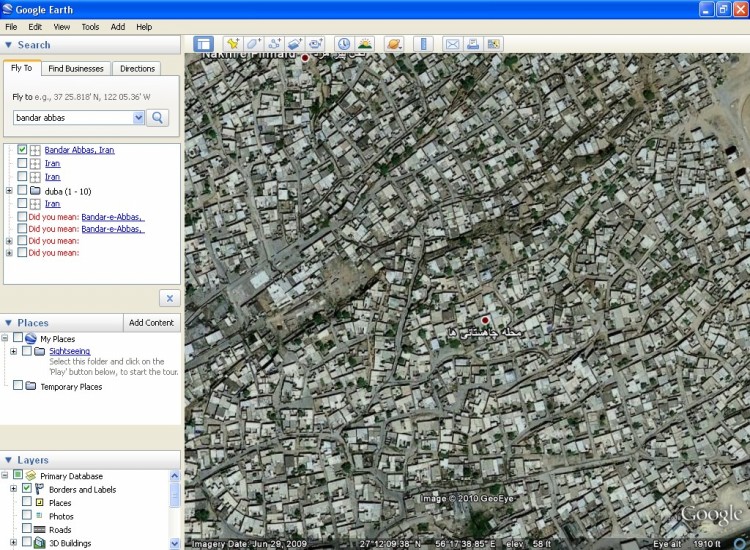Click the 3D Buildings layer icon
750x550 pixels.
point(40,542)
